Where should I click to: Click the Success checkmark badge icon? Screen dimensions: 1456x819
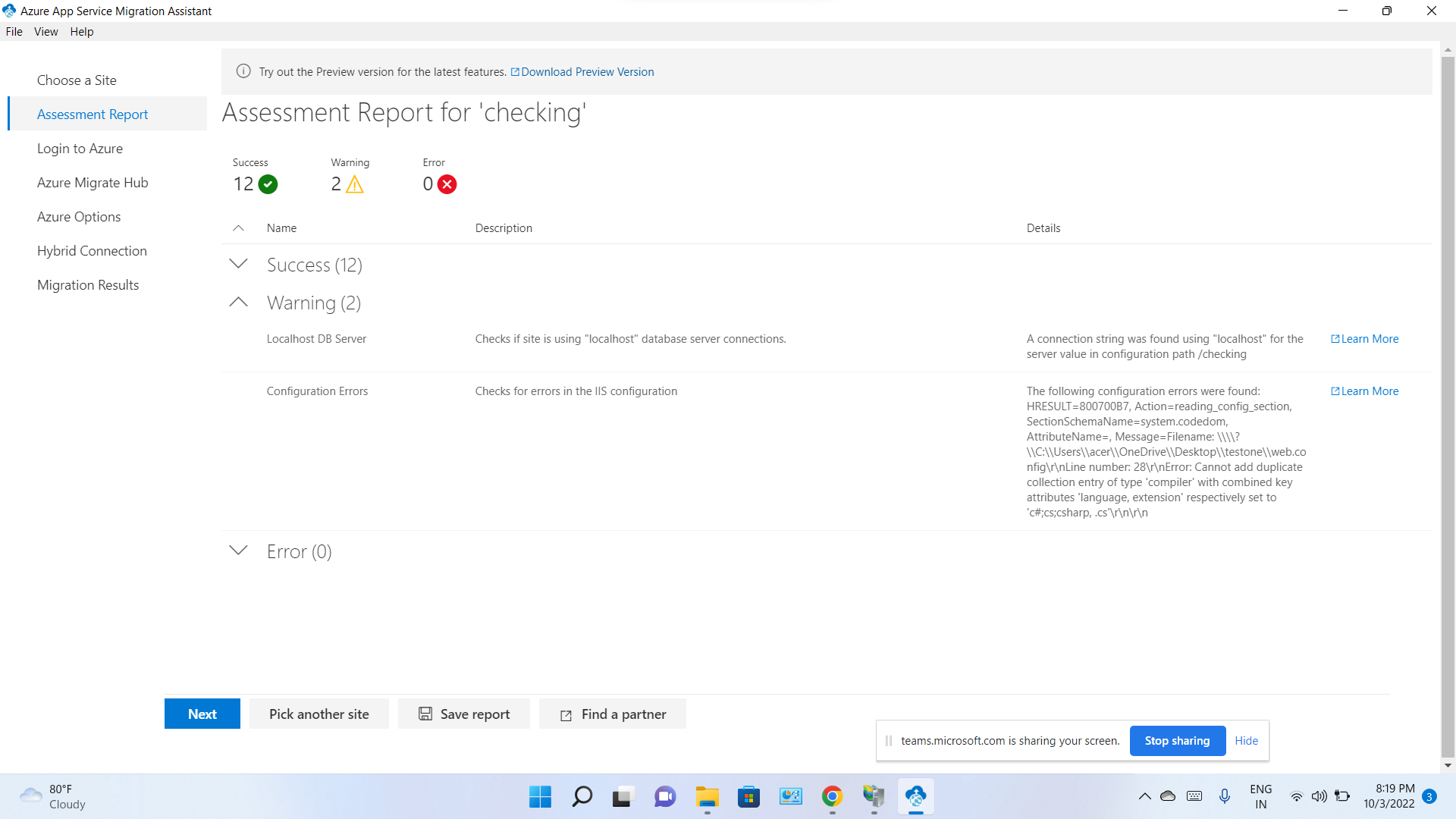(x=268, y=184)
